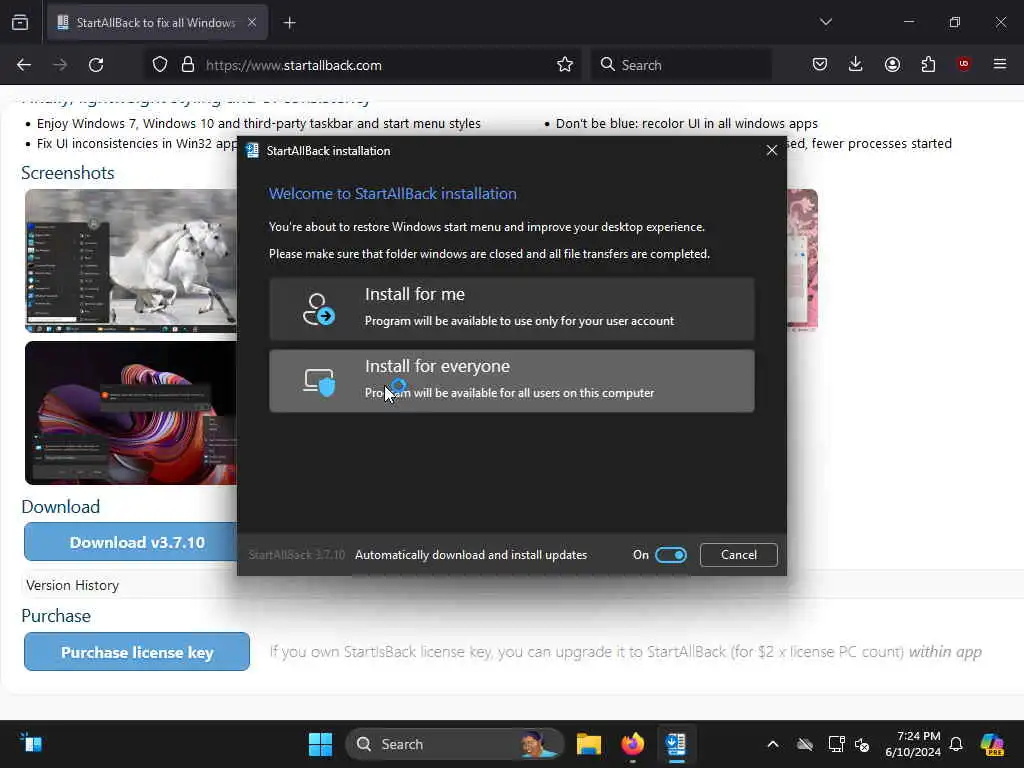Open File Explorer from taskbar
1024x768 pixels.
[x=588, y=744]
